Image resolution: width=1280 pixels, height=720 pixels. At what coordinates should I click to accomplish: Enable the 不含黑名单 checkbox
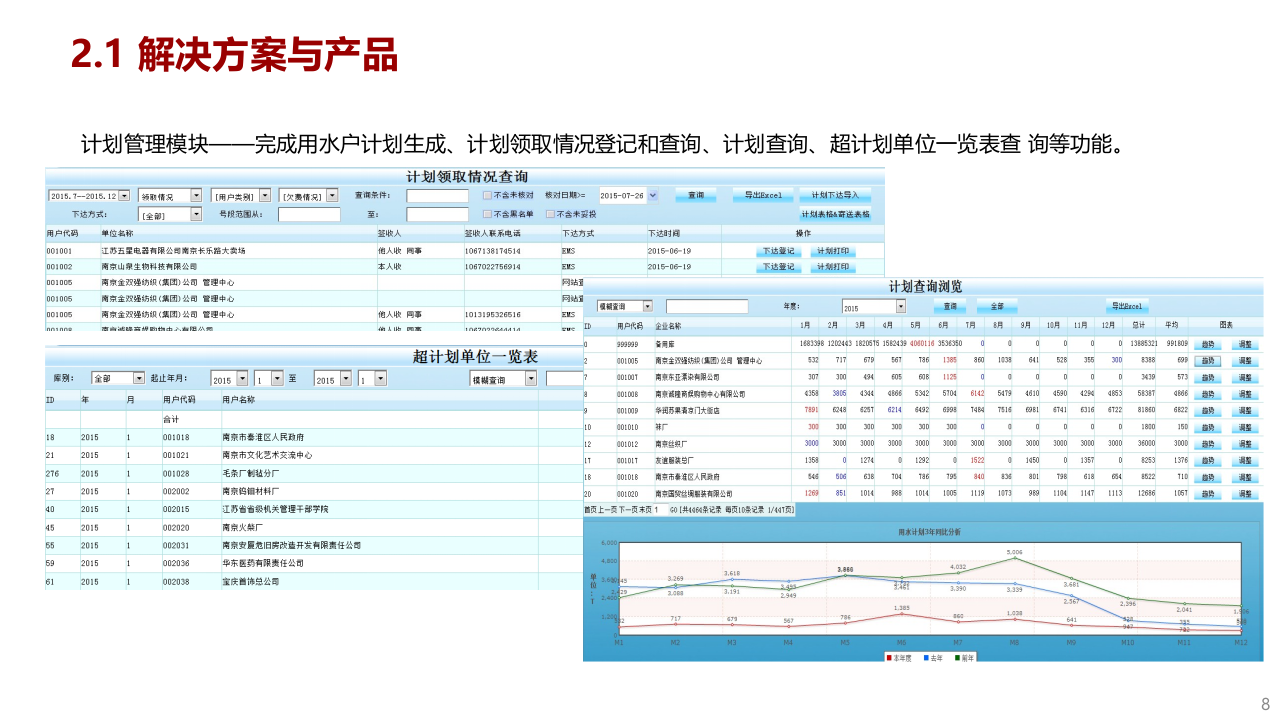coord(486,213)
